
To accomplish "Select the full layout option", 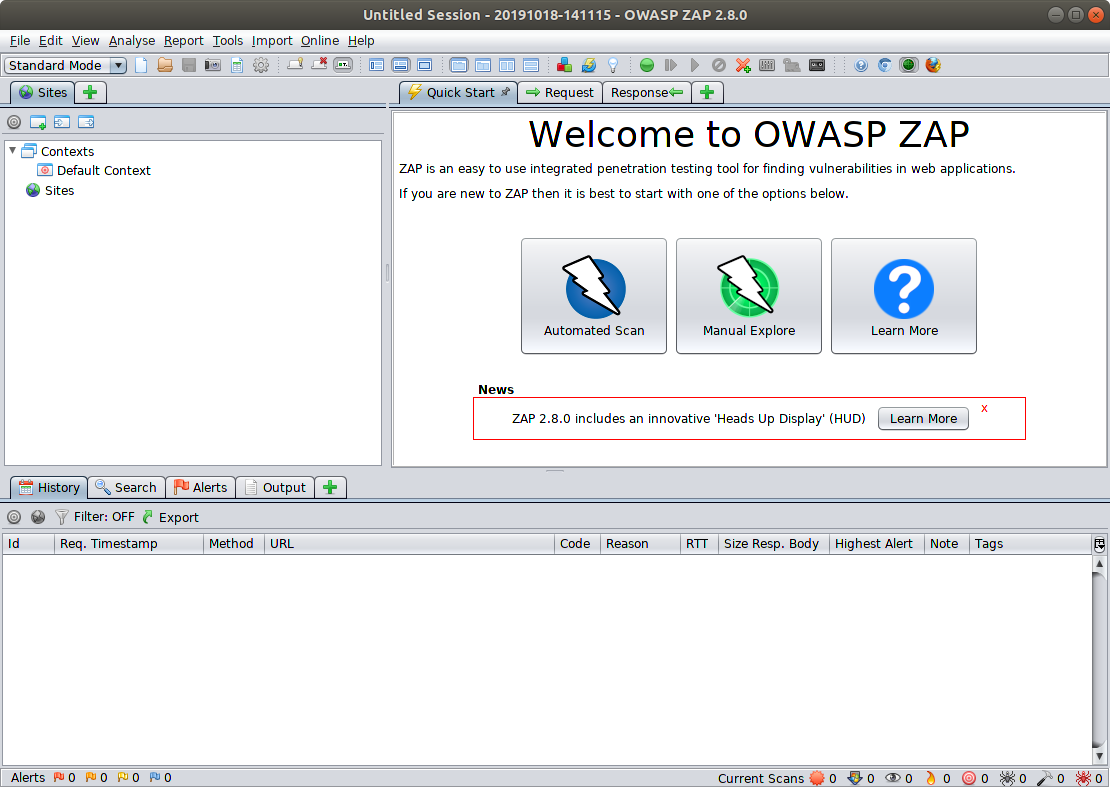I will tap(425, 65).
